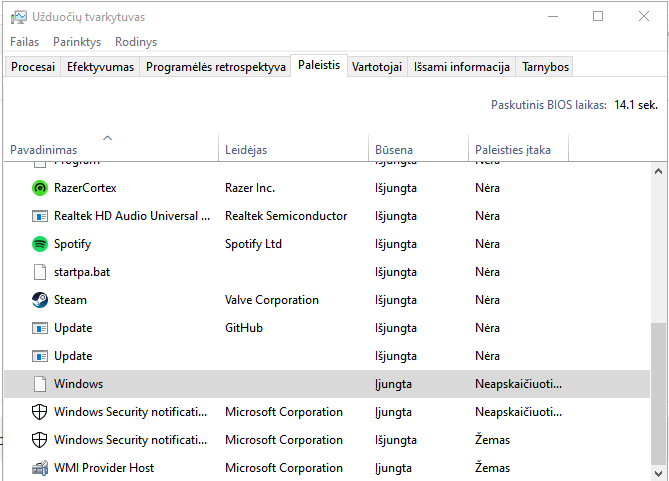Select the startpa.bat entry name
This screenshot has height=481, width=669.
pyautogui.click(x=82, y=272)
